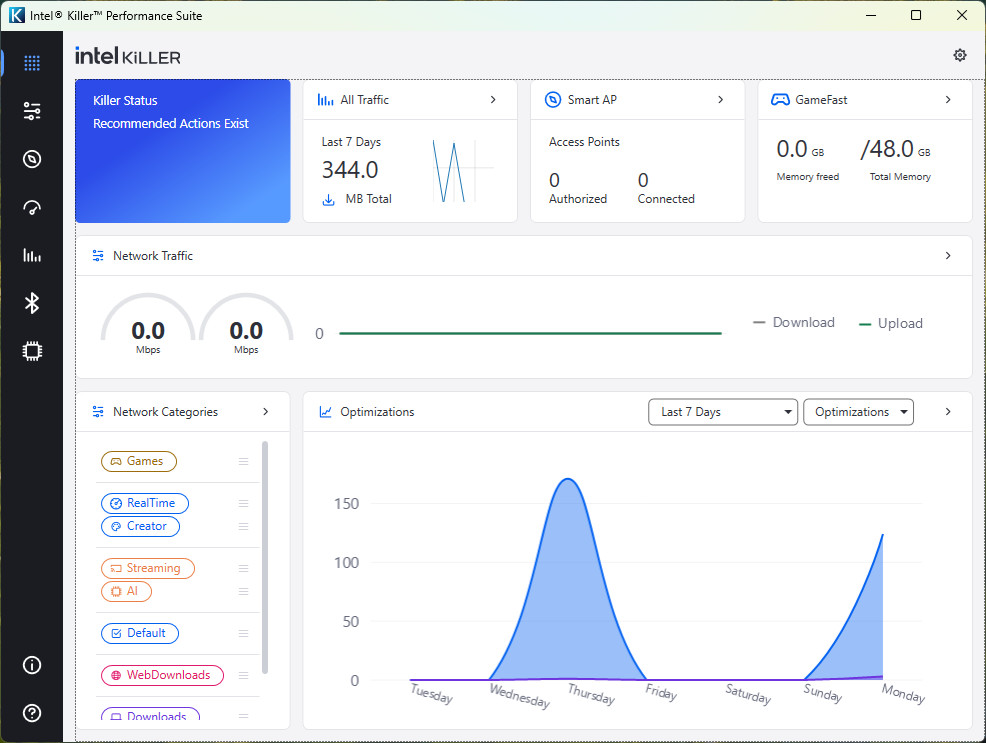Open the Bluetooth icon in sidebar
Viewport: 986px width, 743px height.
[32, 303]
